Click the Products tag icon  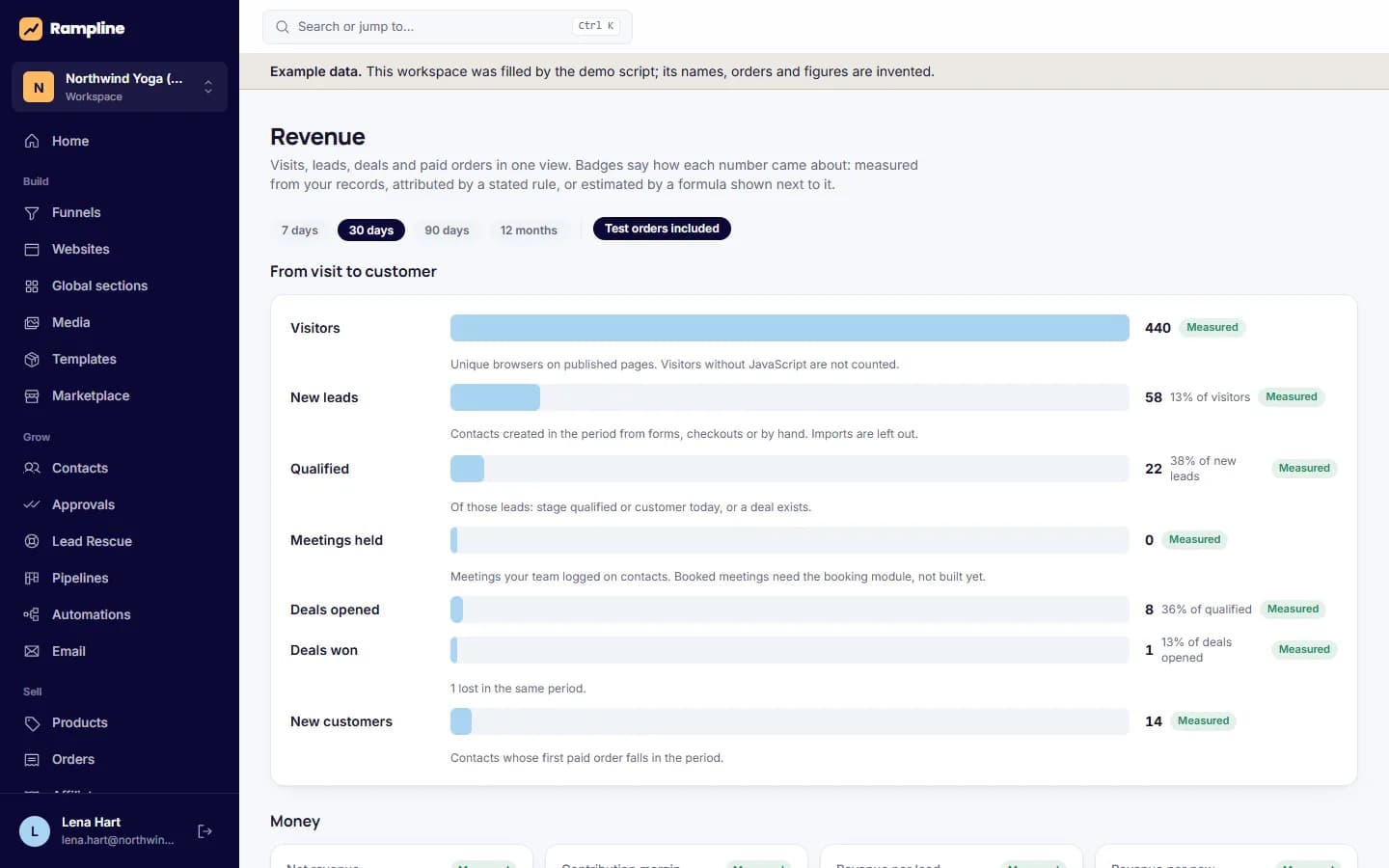32,722
